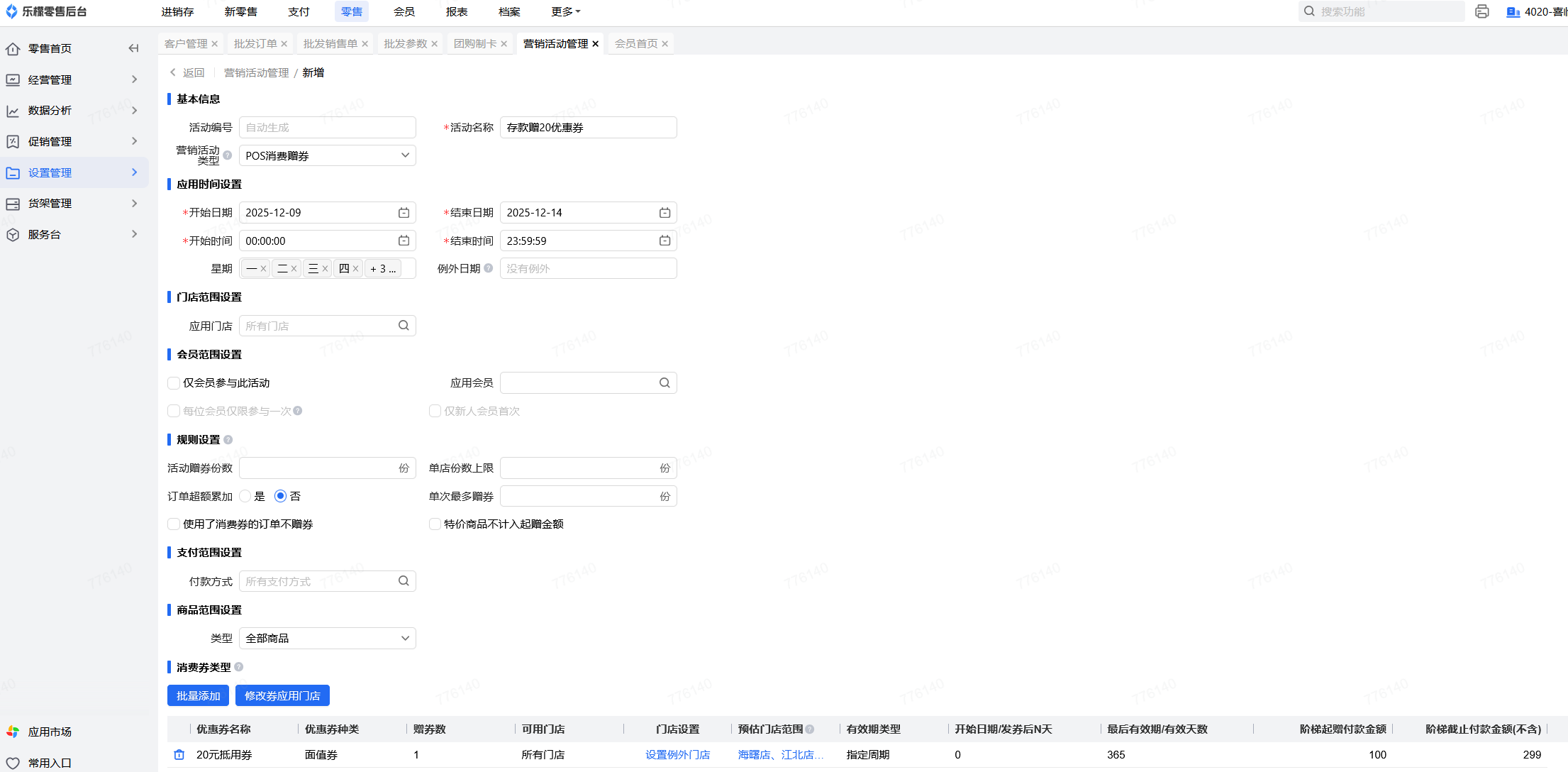
Task: Click 设置例外门店 link in table
Action: [x=677, y=755]
